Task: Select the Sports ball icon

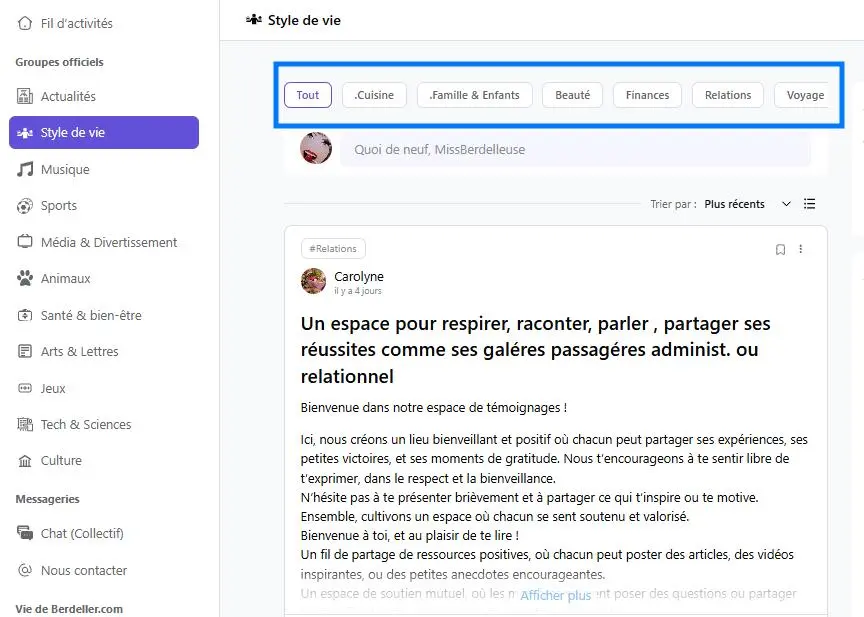Action: 25,206
